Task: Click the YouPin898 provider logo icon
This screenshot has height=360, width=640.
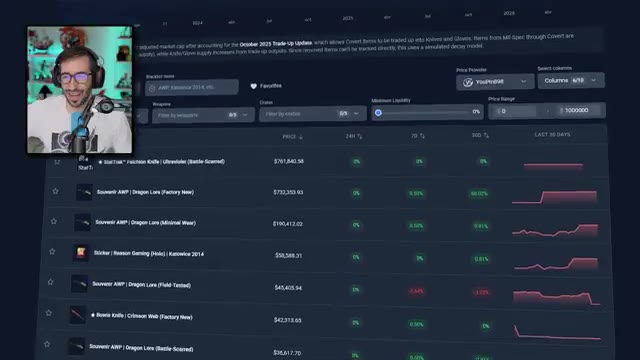Action: coord(468,82)
